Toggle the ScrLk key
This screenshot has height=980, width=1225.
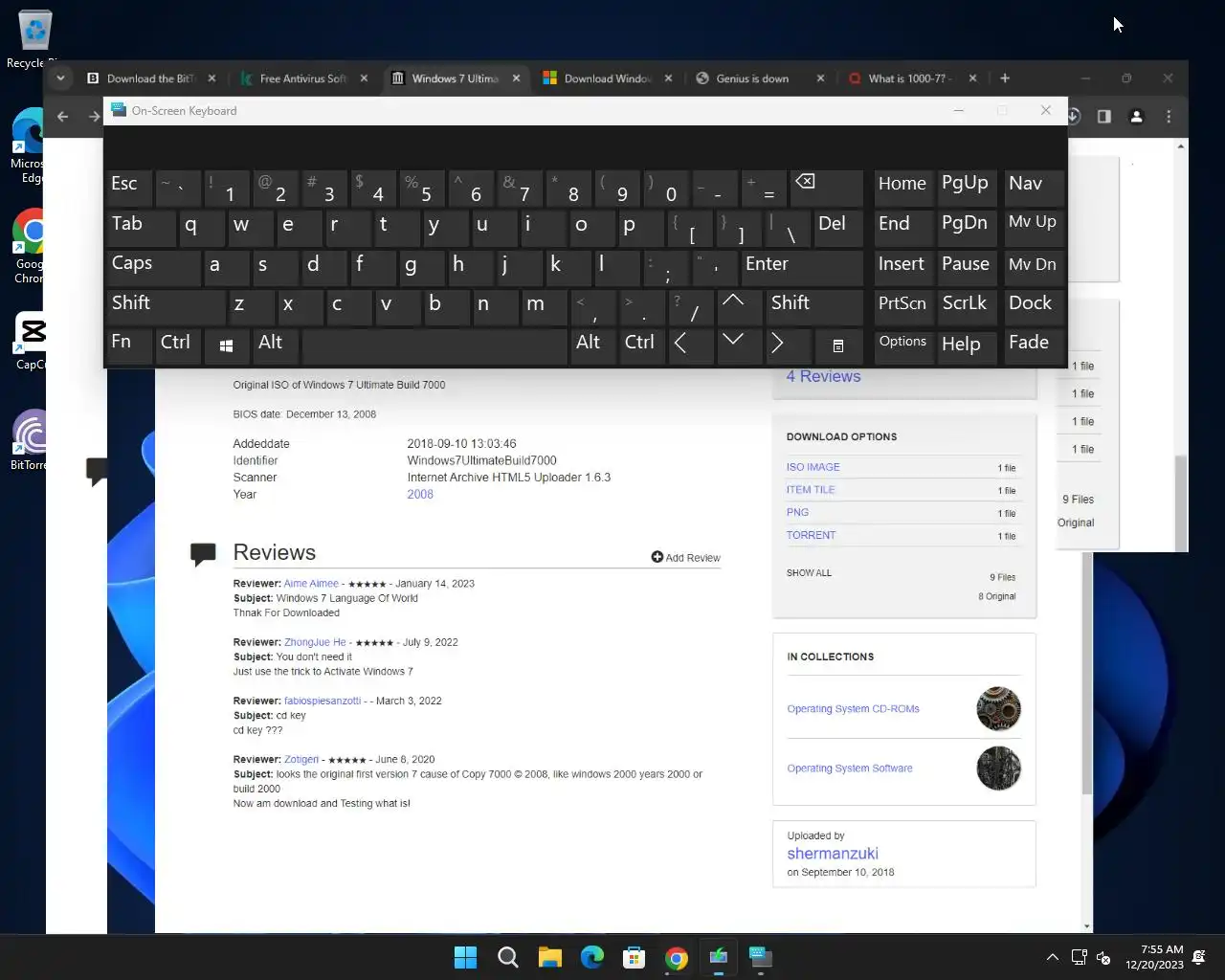click(969, 305)
